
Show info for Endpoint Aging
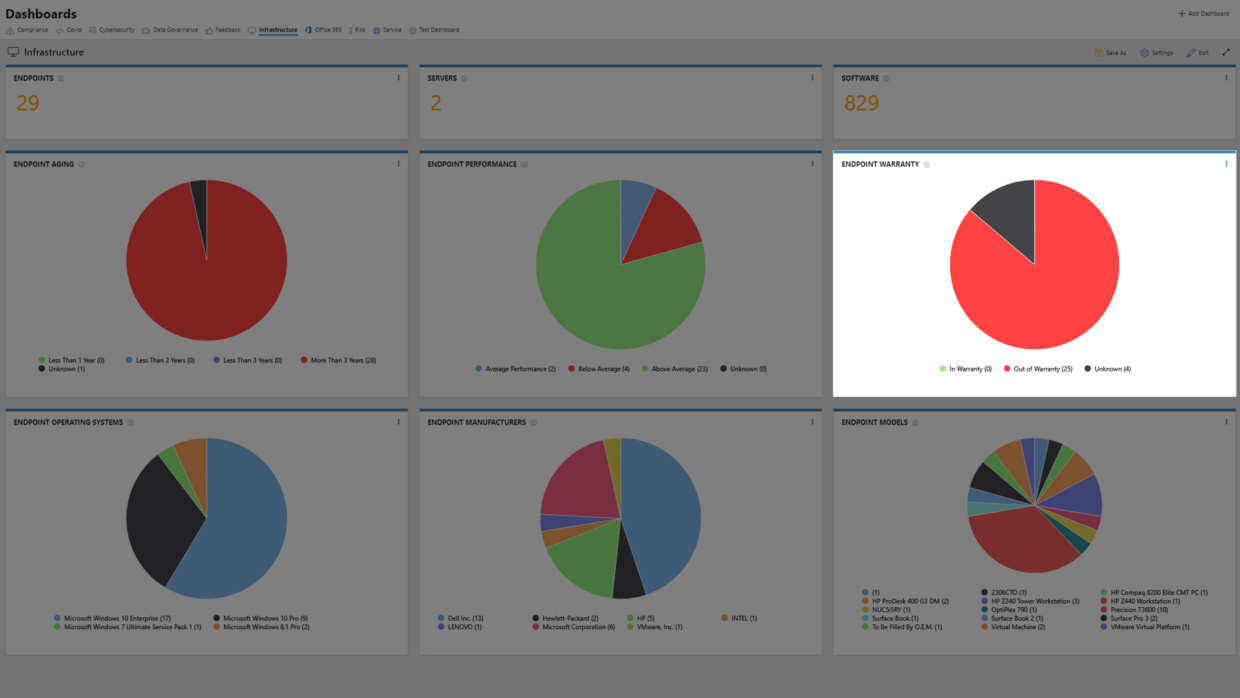tap(81, 164)
